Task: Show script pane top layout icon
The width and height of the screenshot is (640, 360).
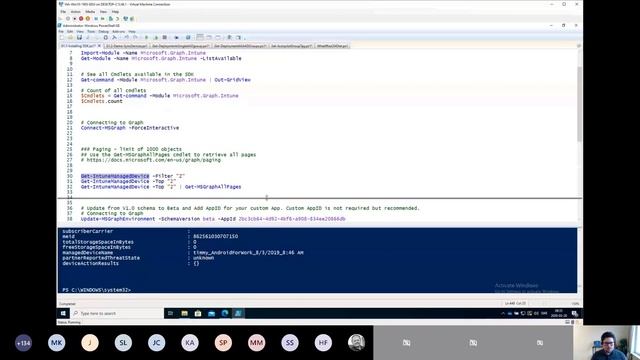Action: (x=200, y=38)
